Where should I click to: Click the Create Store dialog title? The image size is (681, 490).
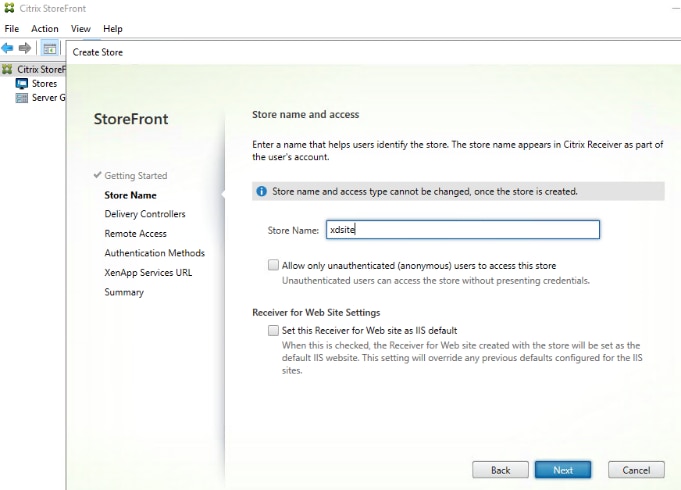point(98,53)
